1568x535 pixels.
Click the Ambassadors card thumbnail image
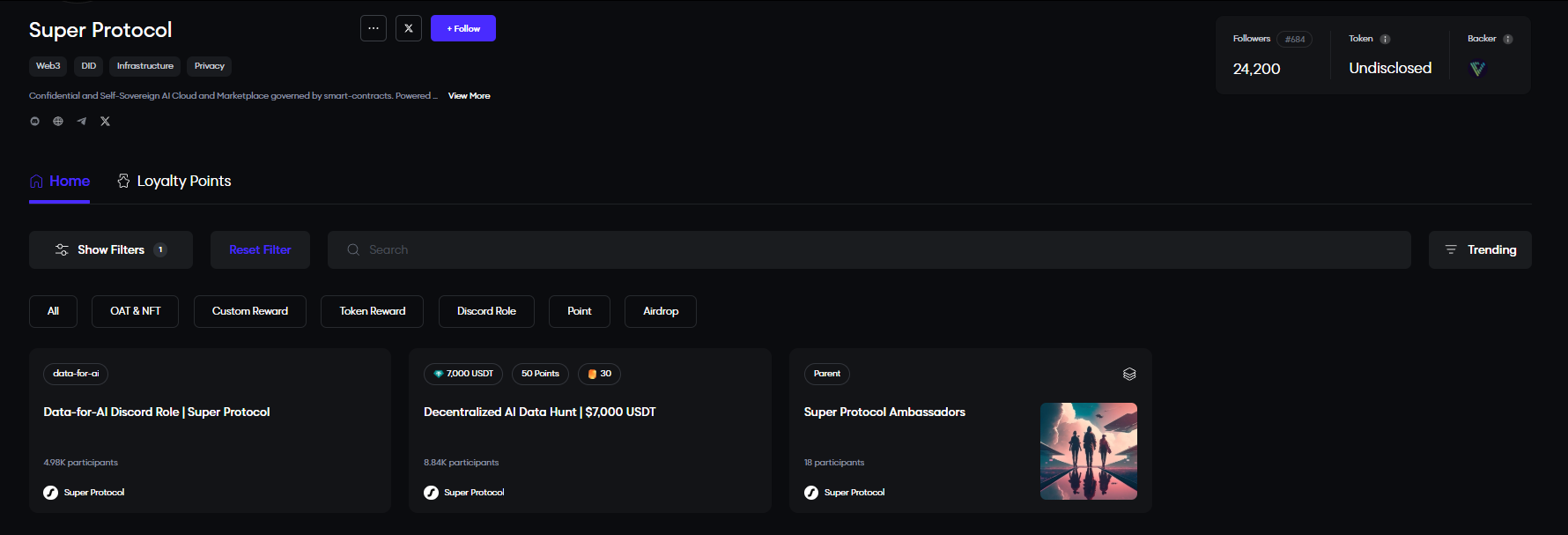(1089, 451)
